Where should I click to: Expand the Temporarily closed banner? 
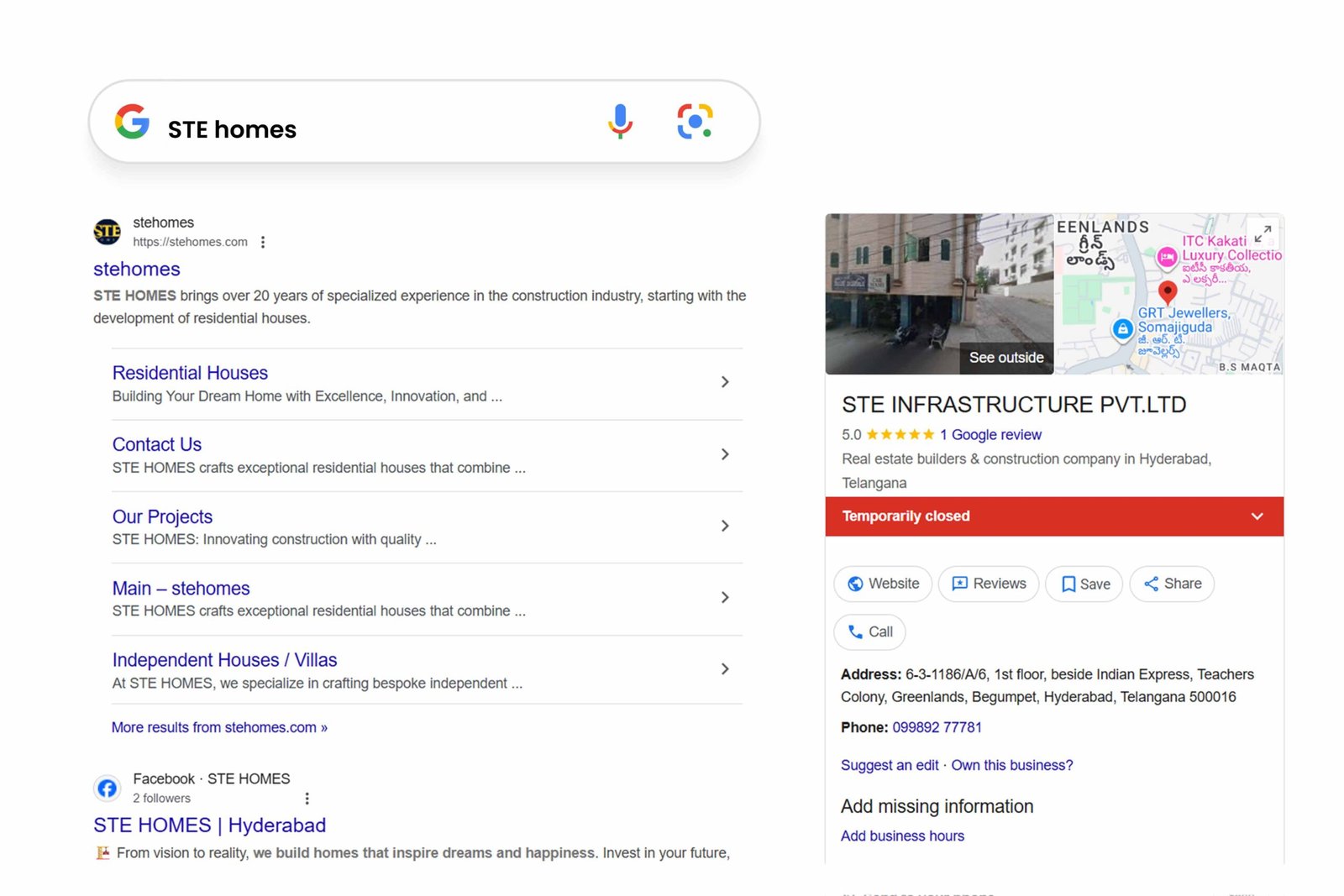click(1257, 516)
